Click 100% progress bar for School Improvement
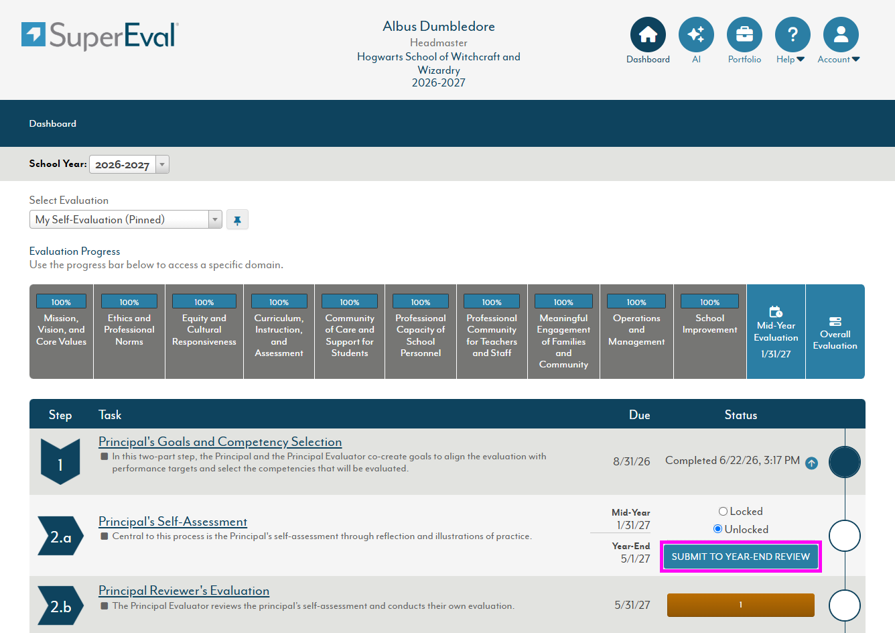This screenshot has width=895, height=633. [x=710, y=302]
